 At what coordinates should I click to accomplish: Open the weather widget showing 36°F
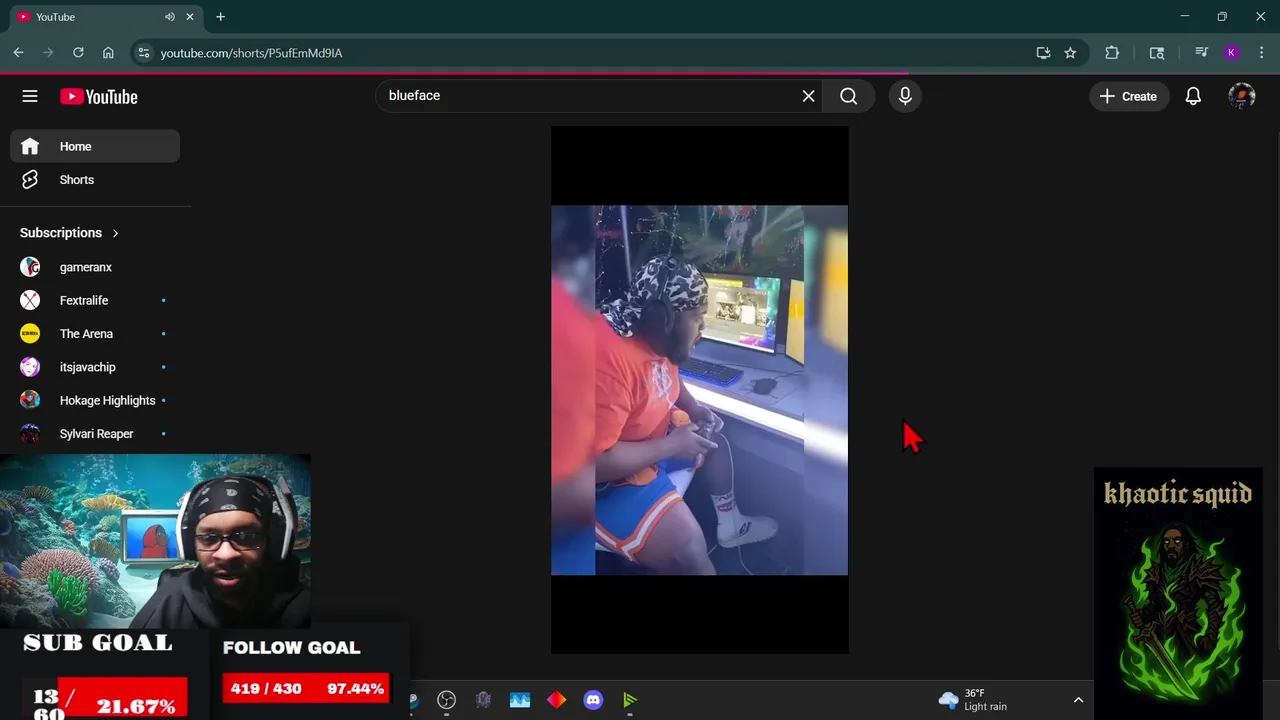tap(973, 700)
